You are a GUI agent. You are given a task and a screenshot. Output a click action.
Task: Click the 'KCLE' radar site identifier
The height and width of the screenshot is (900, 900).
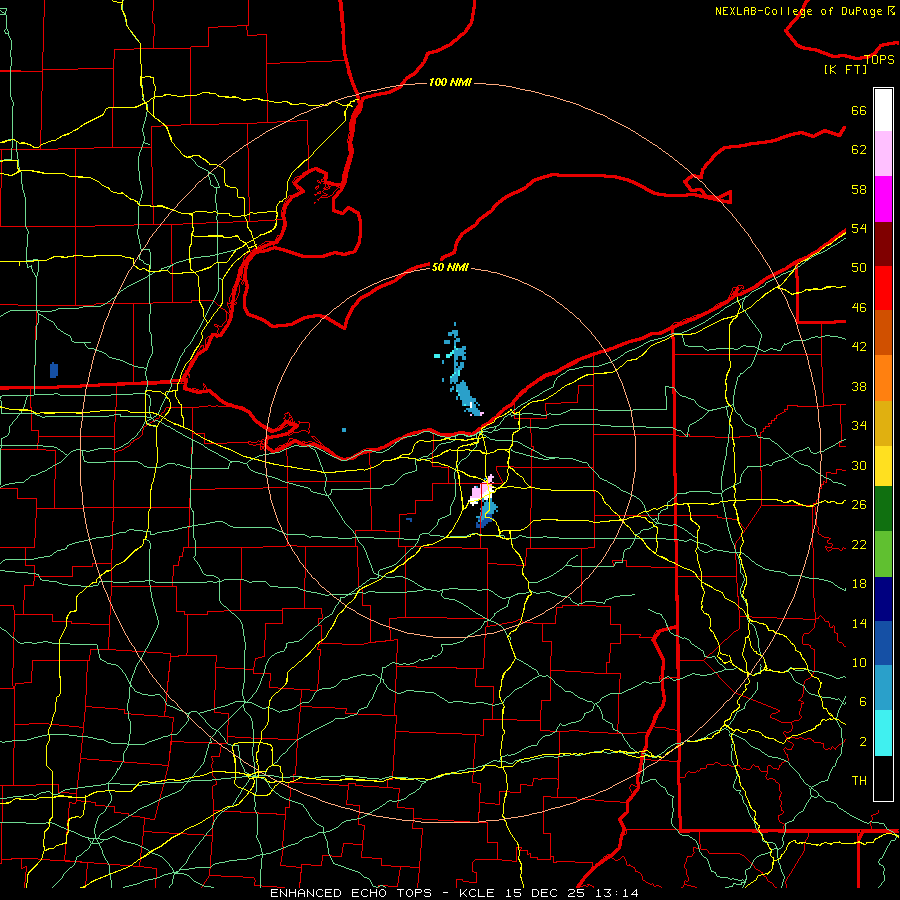click(x=476, y=893)
